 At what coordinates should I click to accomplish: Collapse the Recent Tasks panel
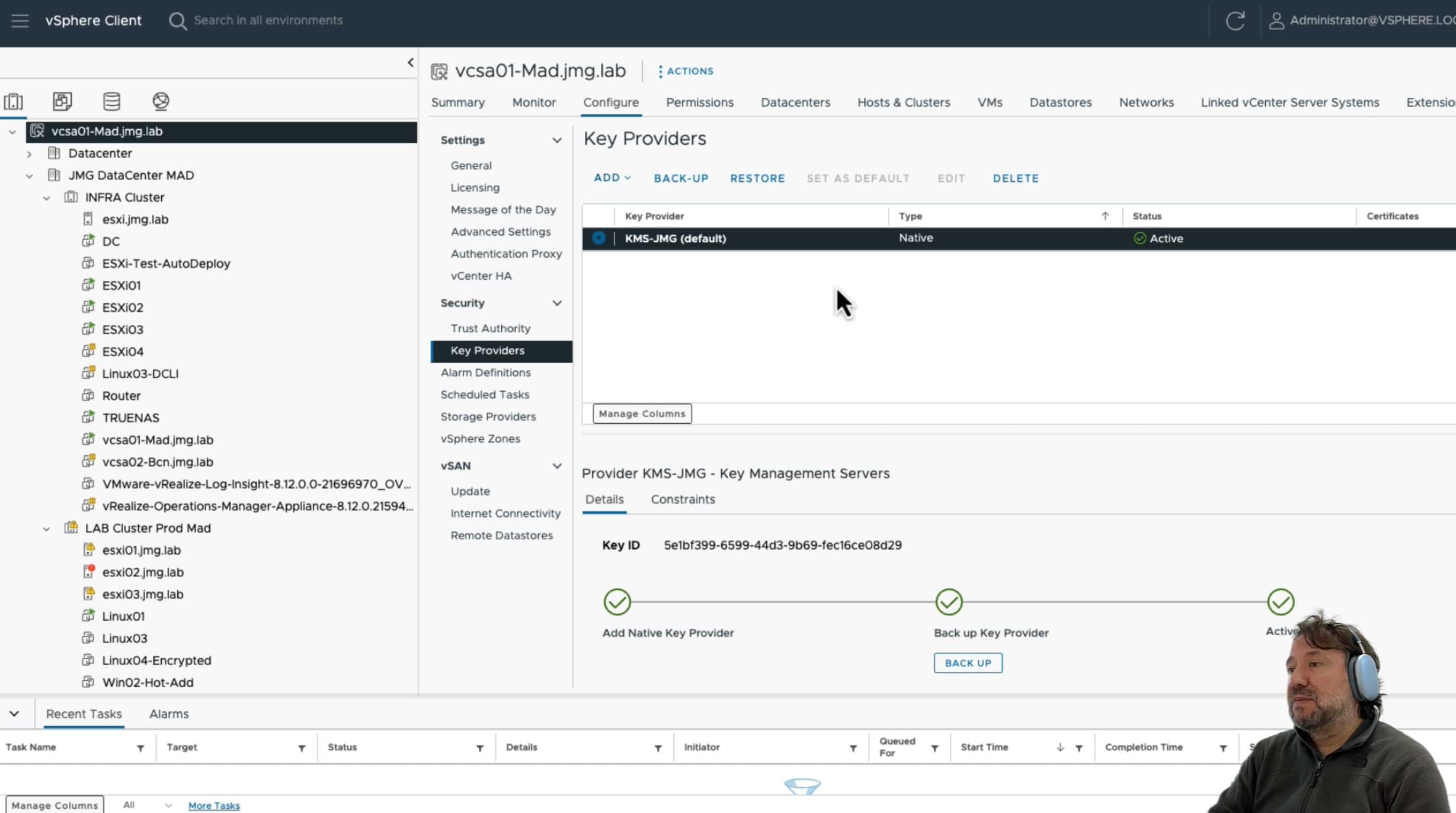point(14,714)
